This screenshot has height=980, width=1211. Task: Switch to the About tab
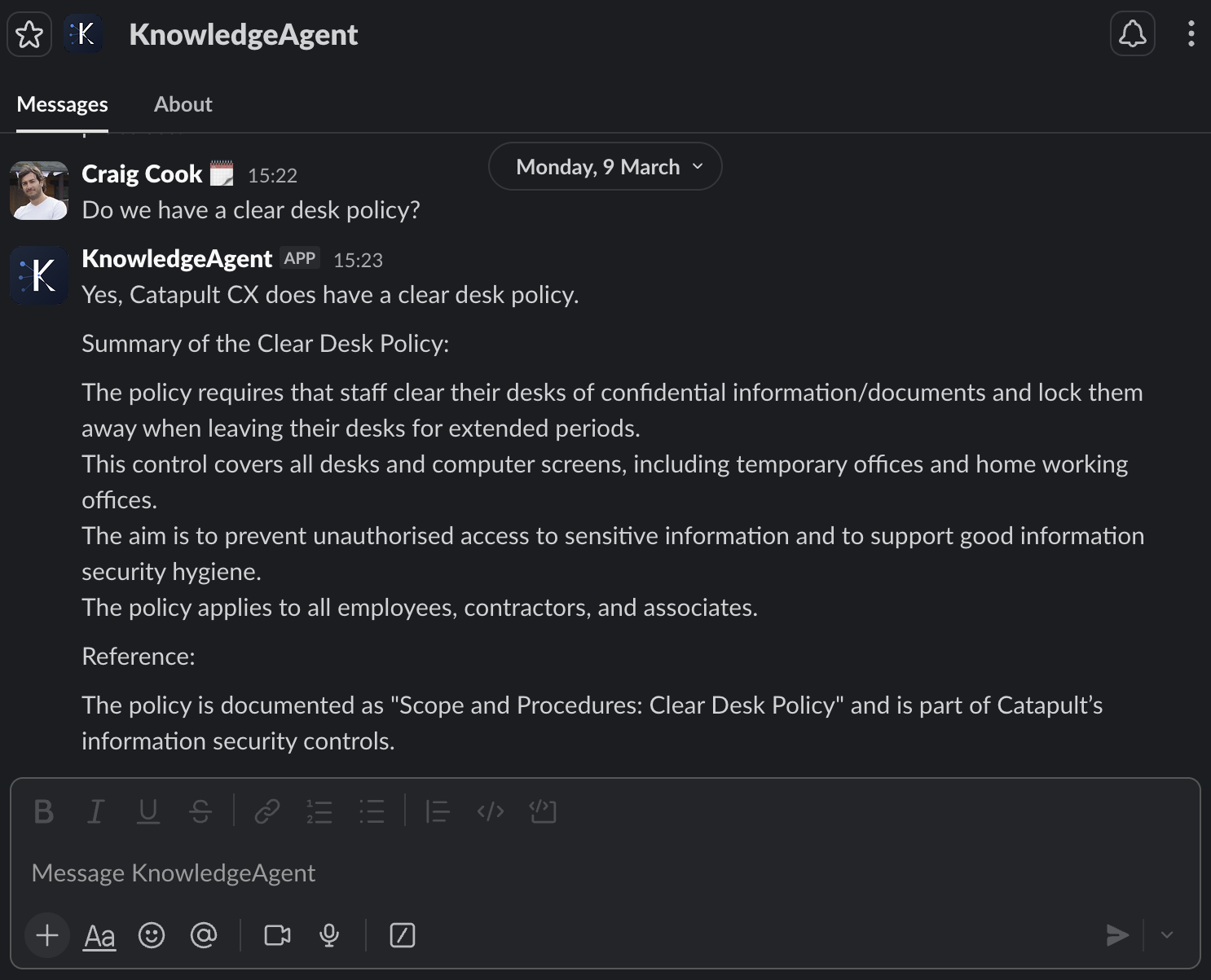tap(183, 103)
